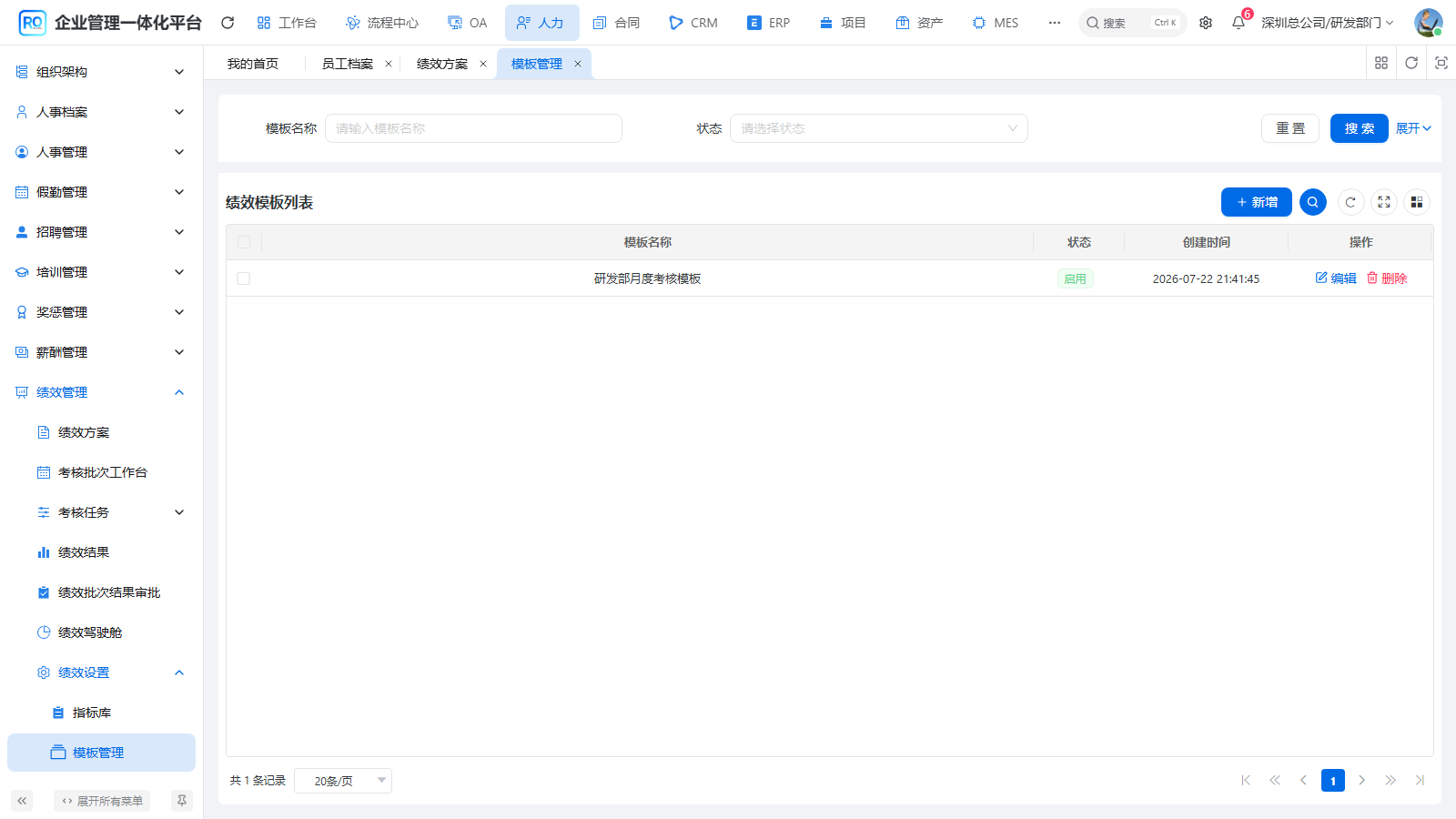Open the CRM module in top navigation

pyautogui.click(x=693, y=23)
